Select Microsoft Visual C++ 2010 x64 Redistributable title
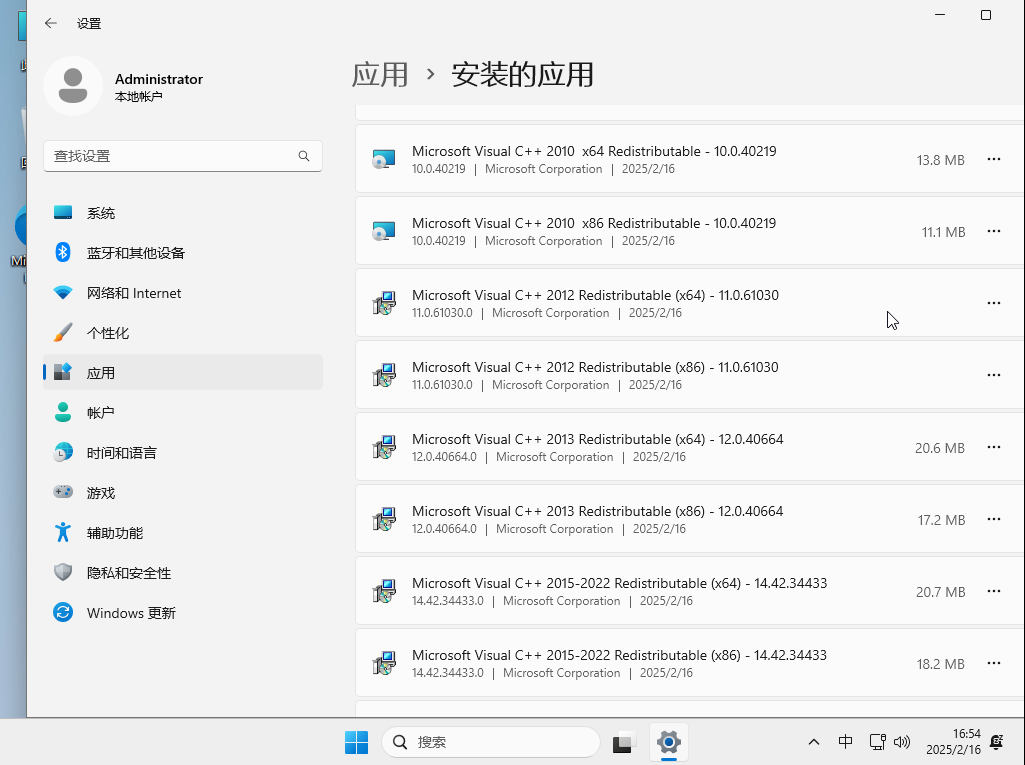This screenshot has width=1025, height=765. pyautogui.click(x=594, y=151)
